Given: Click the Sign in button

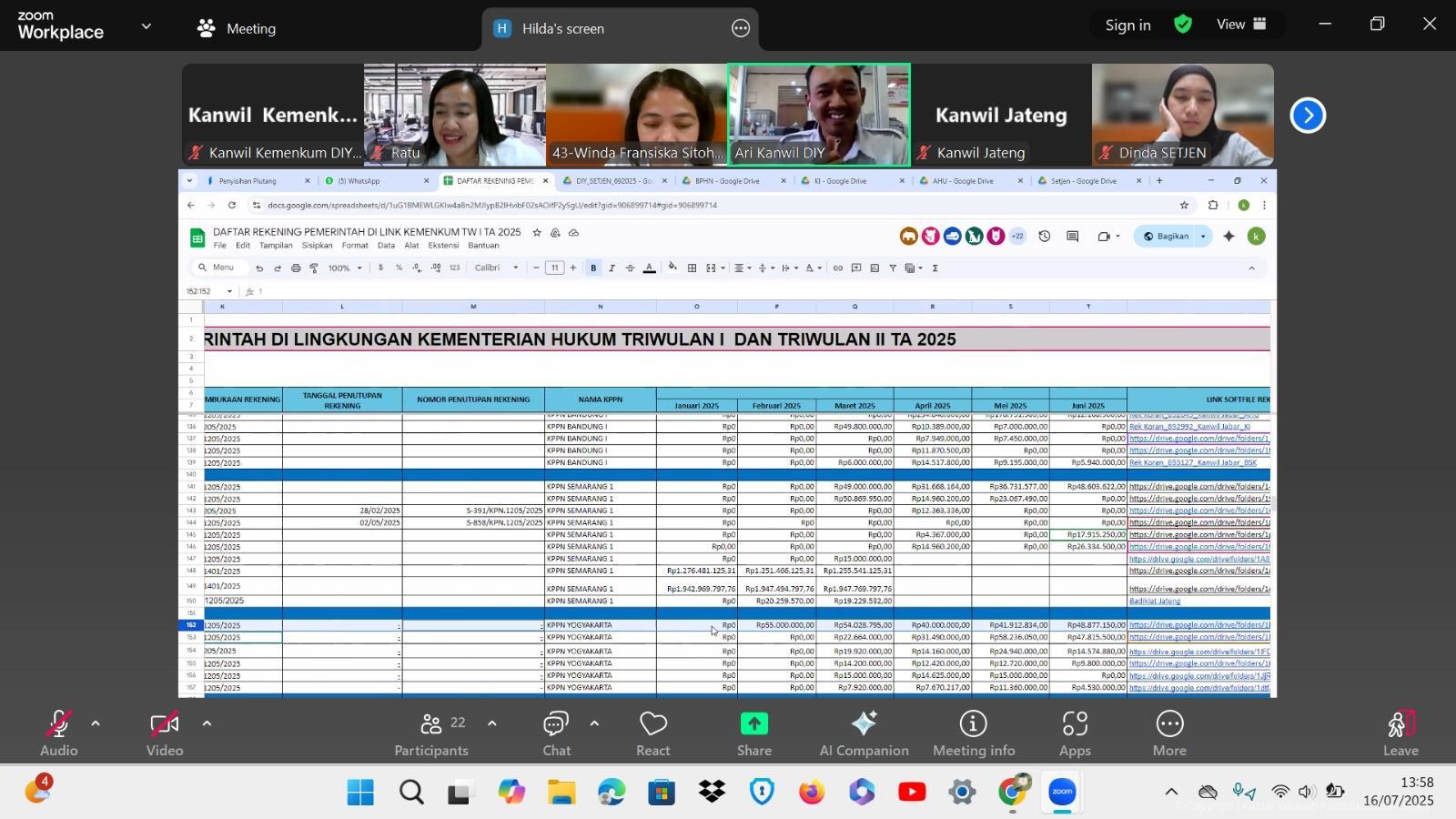Looking at the screenshot, I should click(x=1127, y=25).
